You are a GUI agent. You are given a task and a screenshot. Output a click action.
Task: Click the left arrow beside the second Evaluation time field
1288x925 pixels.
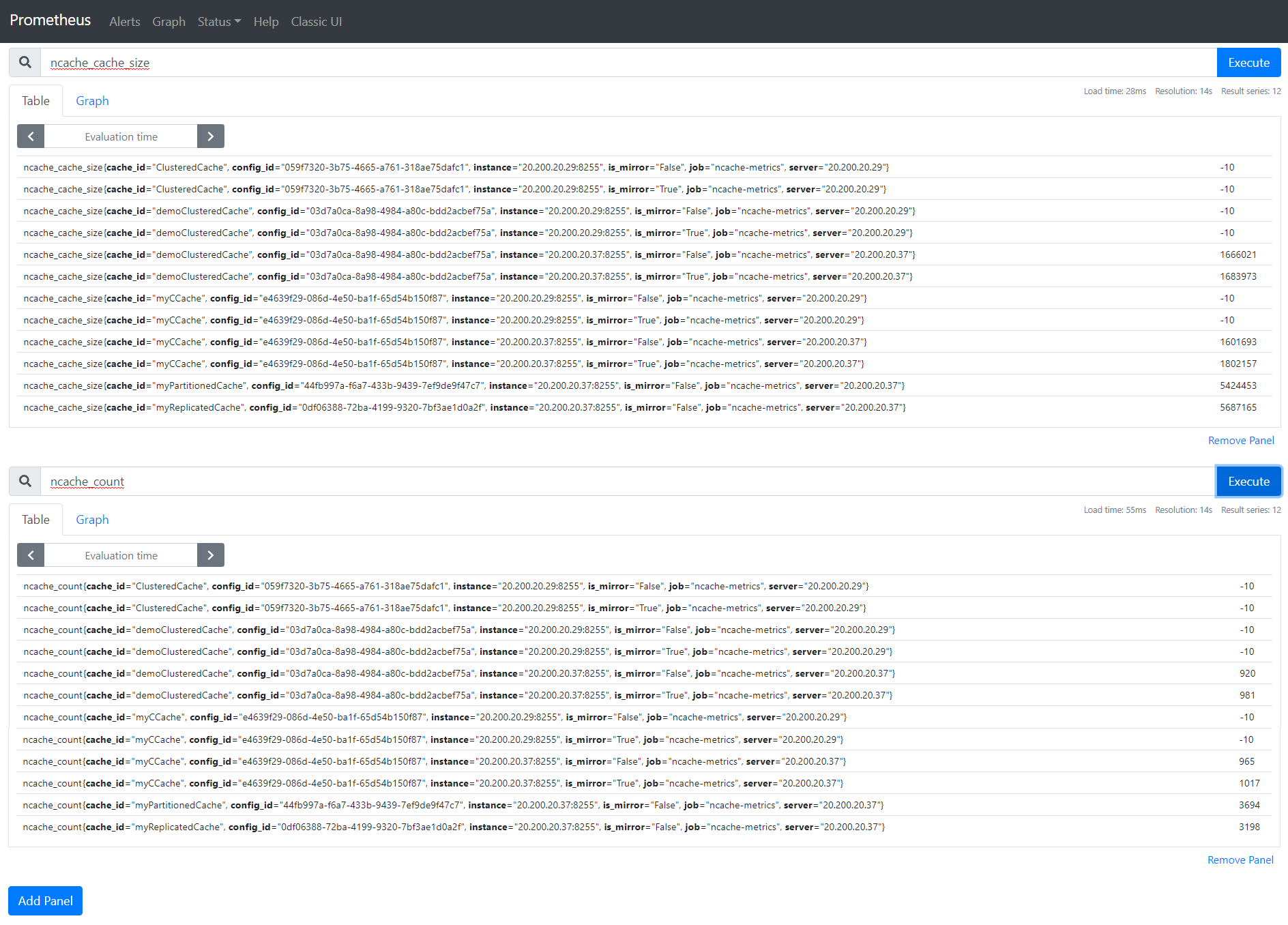pos(30,555)
